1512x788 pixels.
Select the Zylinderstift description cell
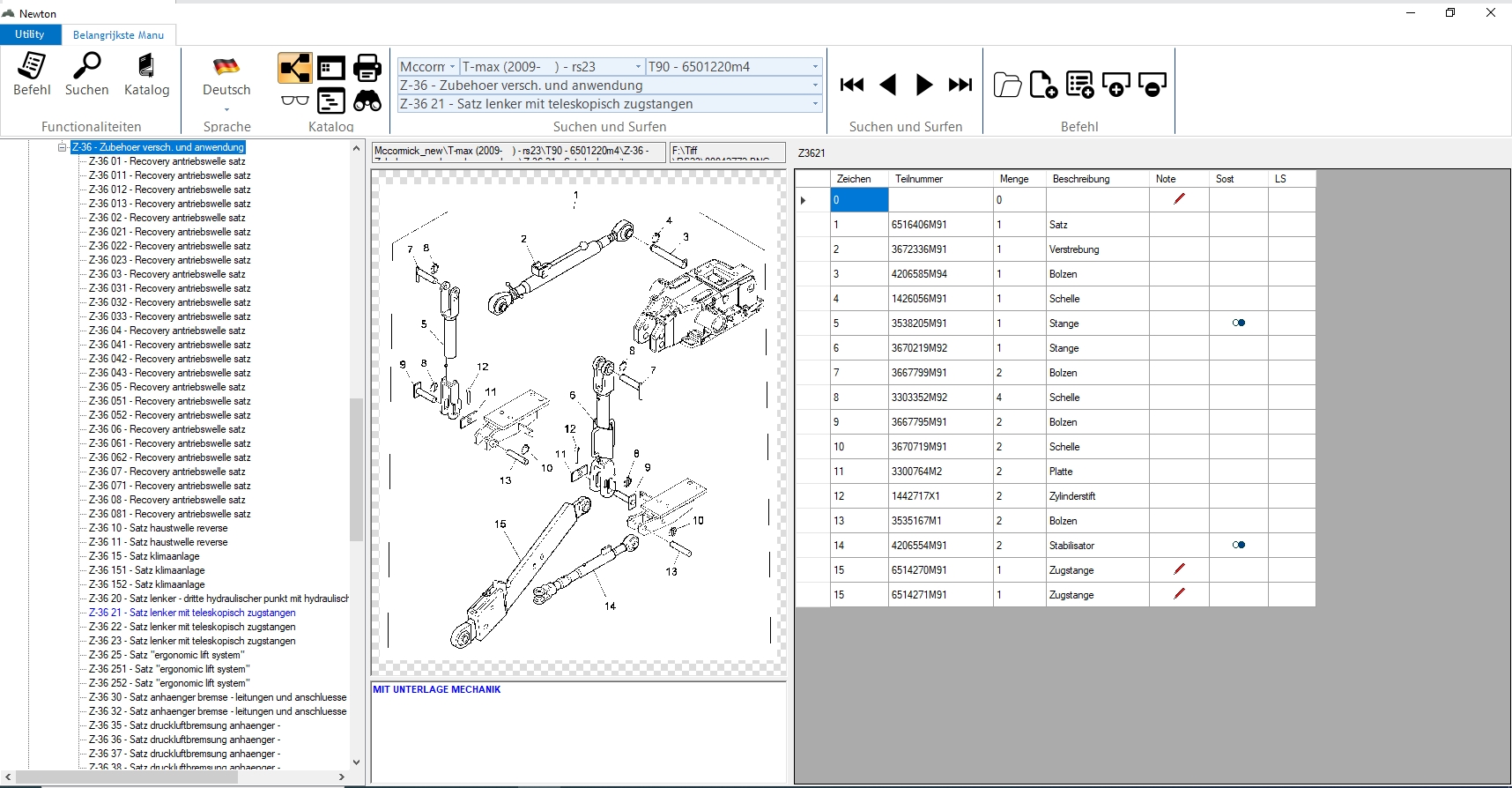coord(1098,496)
